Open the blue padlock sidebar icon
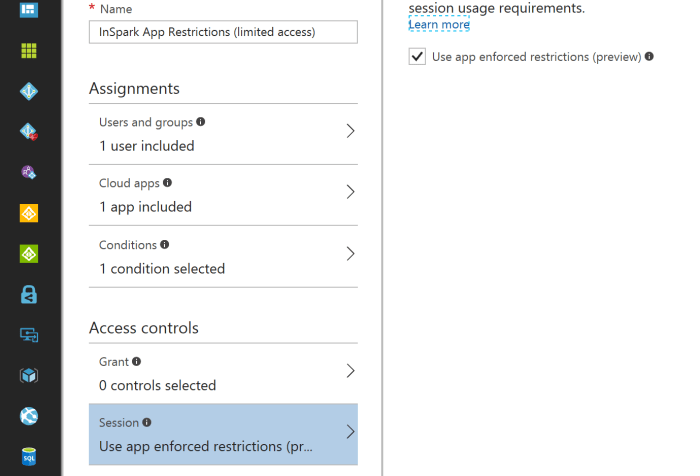Viewport: 700px width, 476px height. pos(29,295)
